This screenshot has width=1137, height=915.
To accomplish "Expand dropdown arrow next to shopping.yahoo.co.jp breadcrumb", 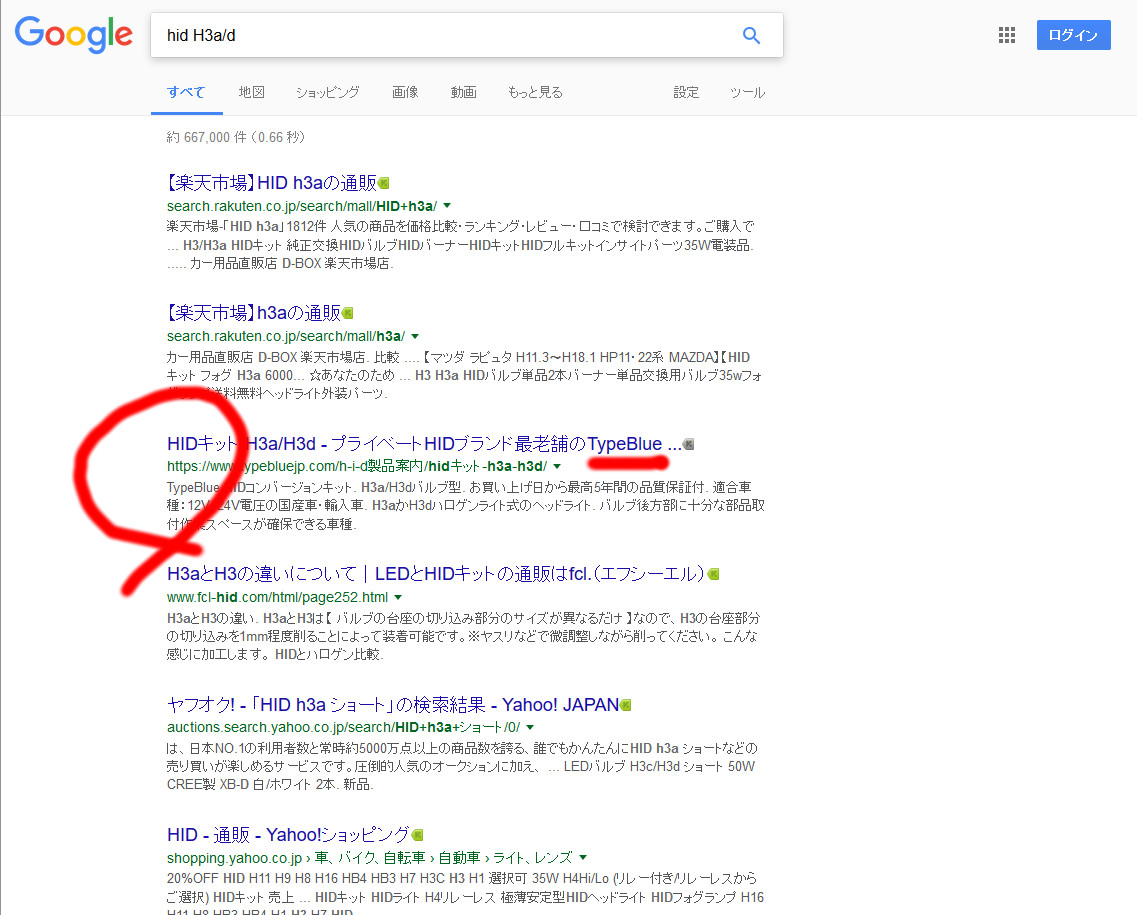I will pos(583,858).
